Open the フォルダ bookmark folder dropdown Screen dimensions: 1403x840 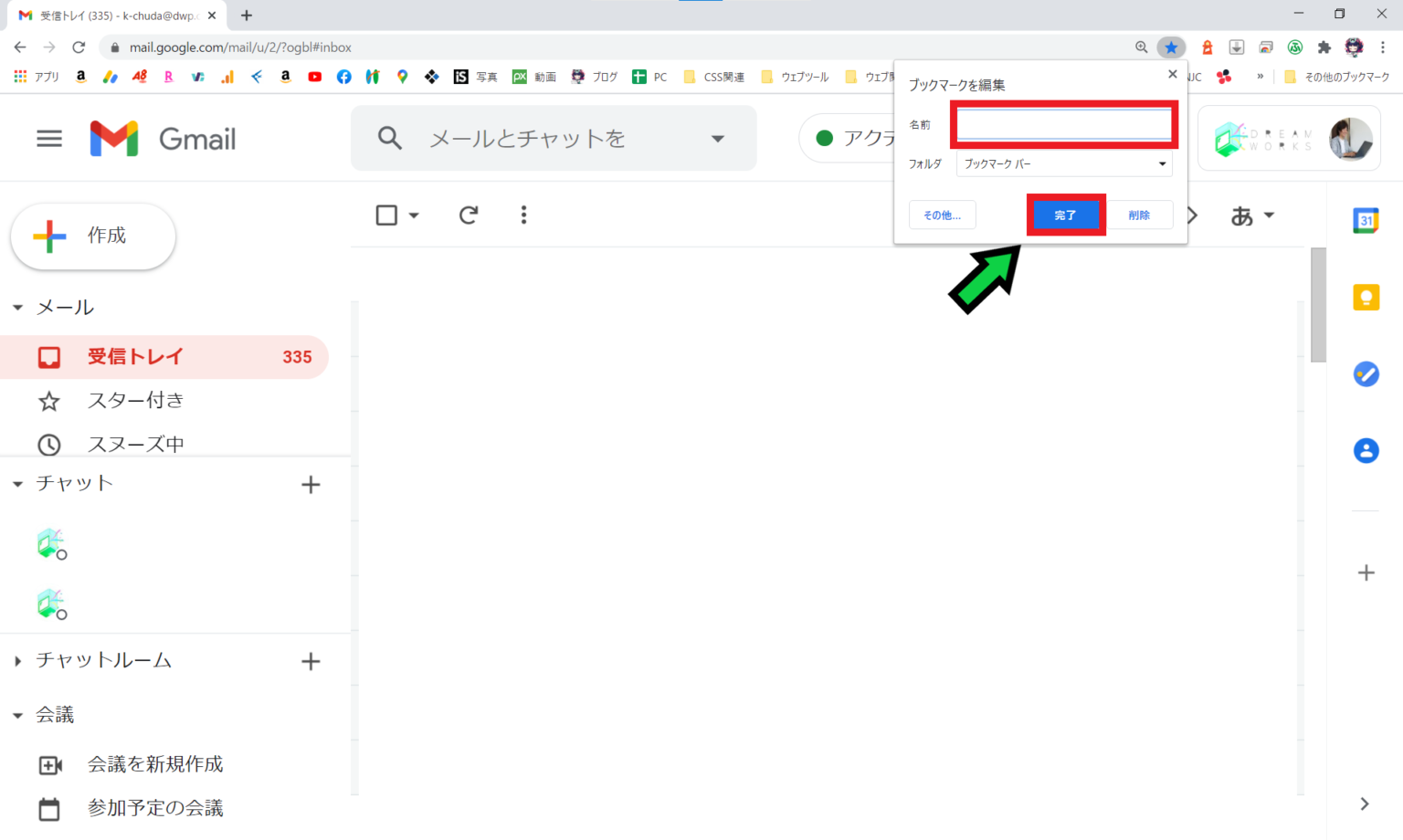(x=1064, y=164)
